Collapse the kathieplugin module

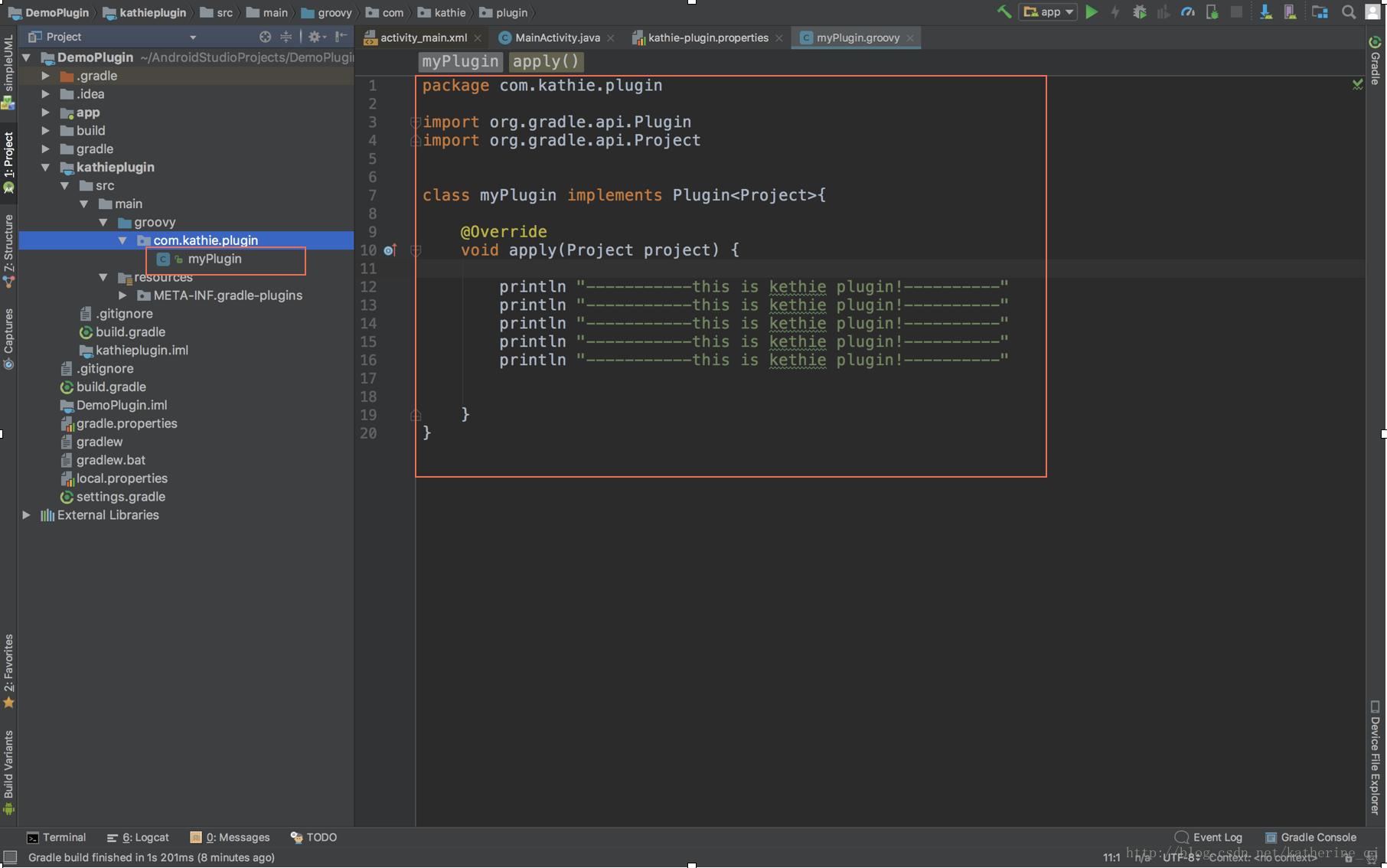pyautogui.click(x=46, y=167)
